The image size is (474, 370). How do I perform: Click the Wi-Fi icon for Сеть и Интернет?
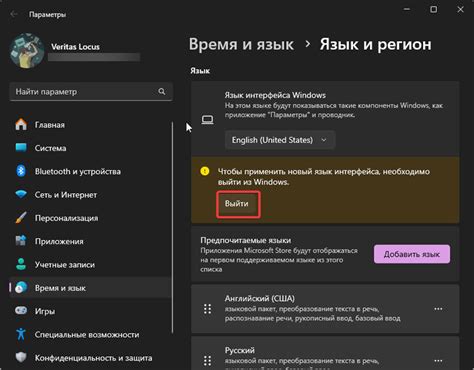21,194
